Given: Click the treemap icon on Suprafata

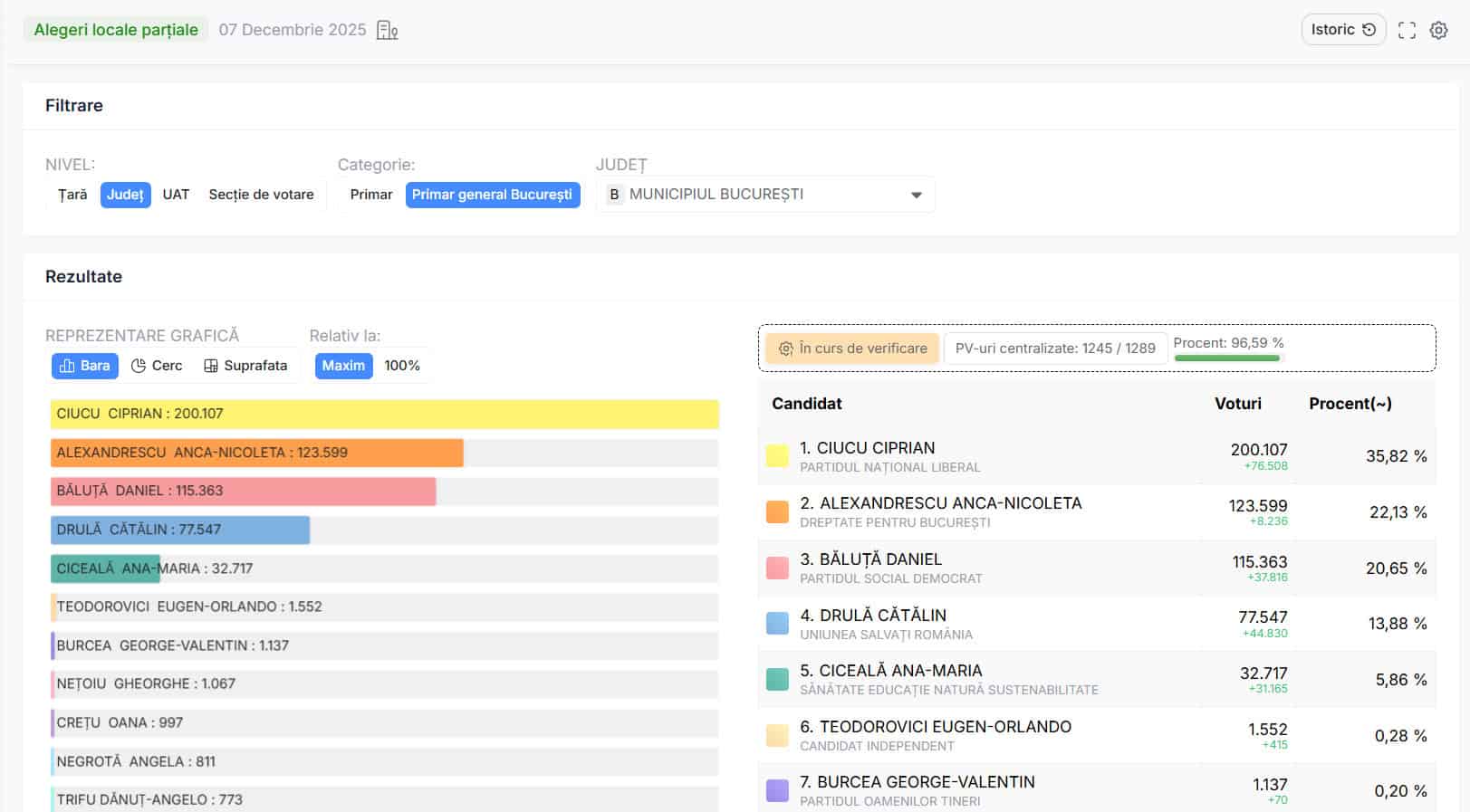Looking at the screenshot, I should pos(211,366).
